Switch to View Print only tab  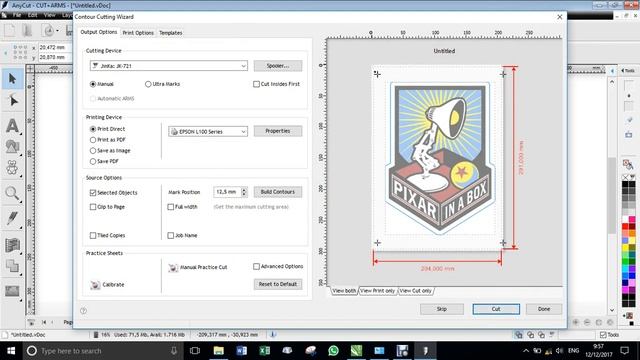(378, 291)
